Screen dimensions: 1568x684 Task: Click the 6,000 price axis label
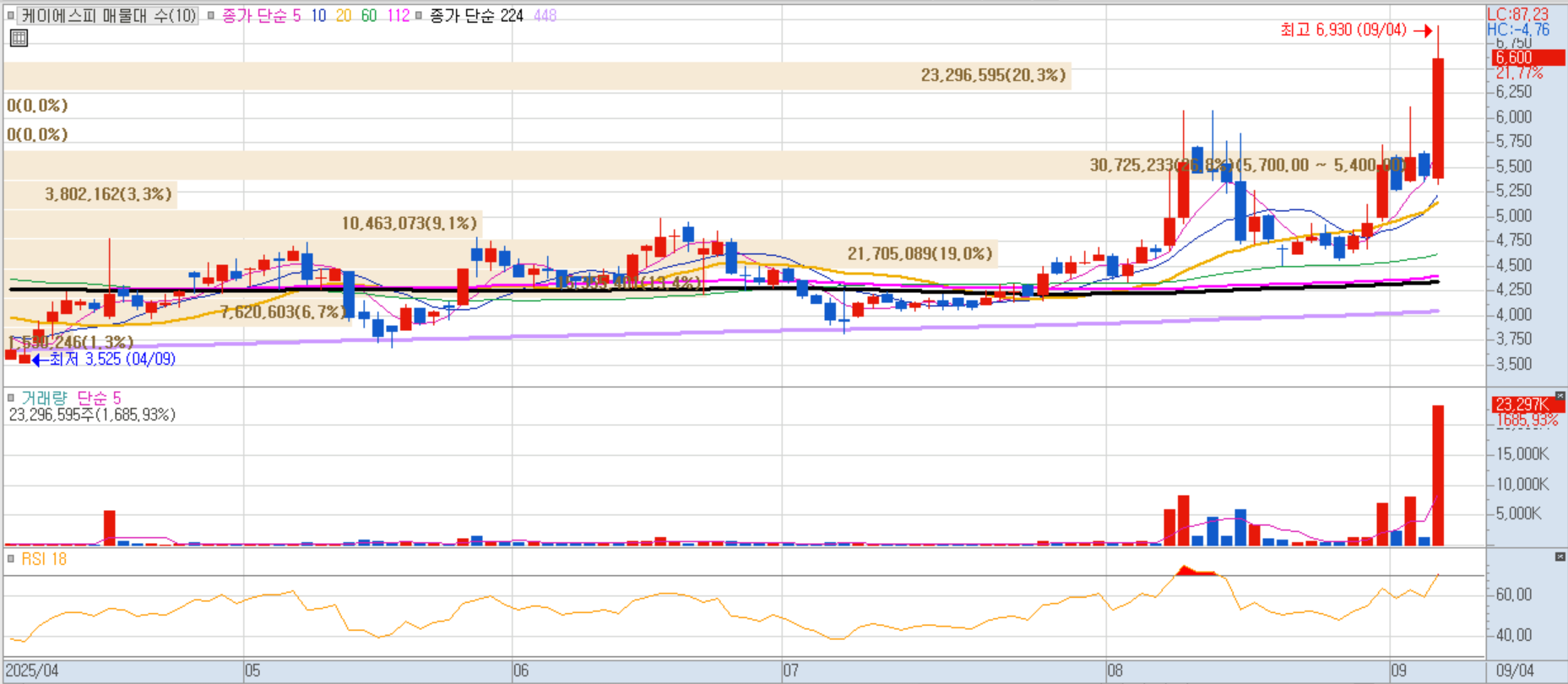point(1514,117)
